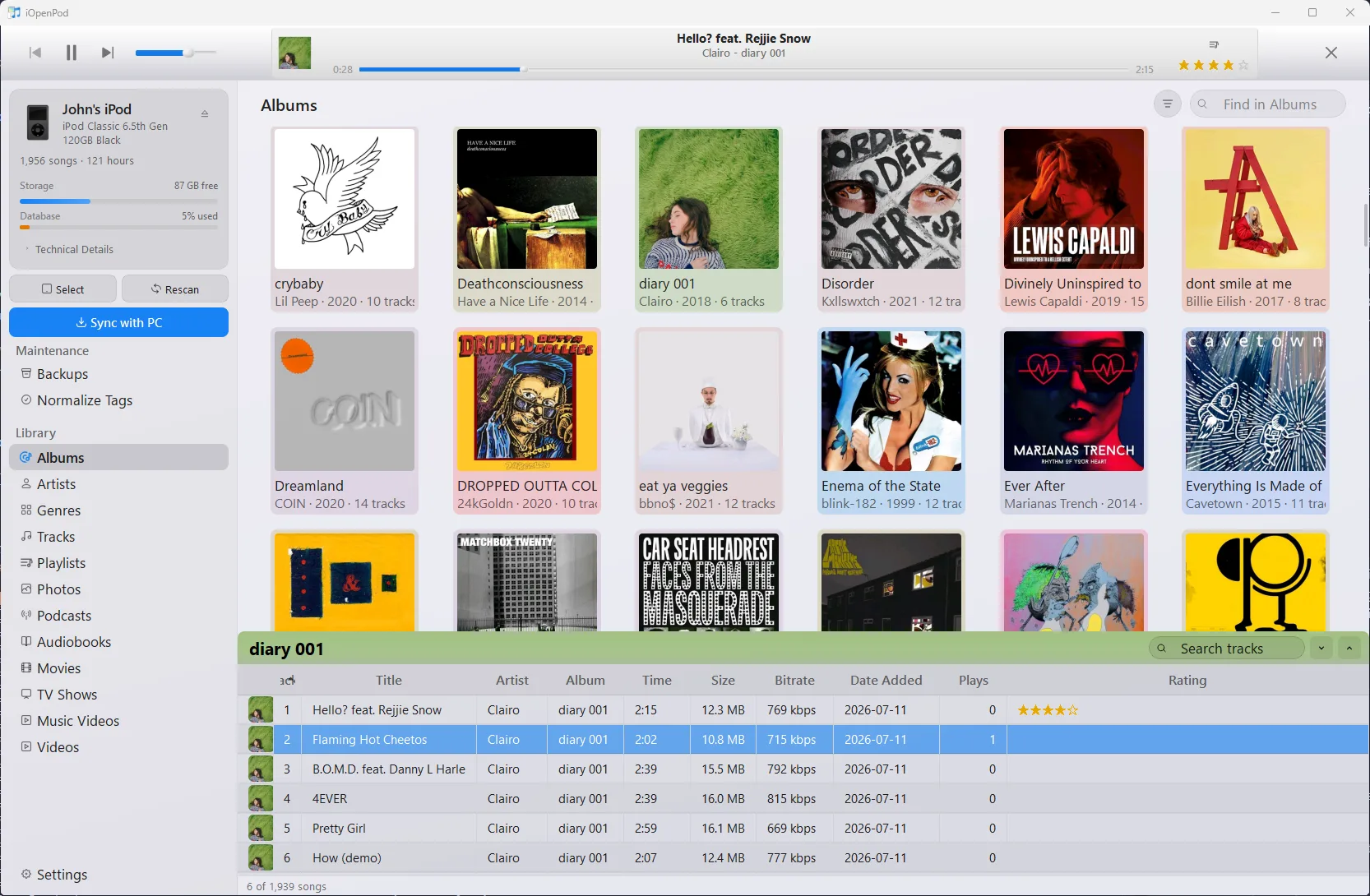Image resolution: width=1370 pixels, height=896 pixels.
Task: Open Podcasts in the sidebar
Action: (x=118, y=616)
